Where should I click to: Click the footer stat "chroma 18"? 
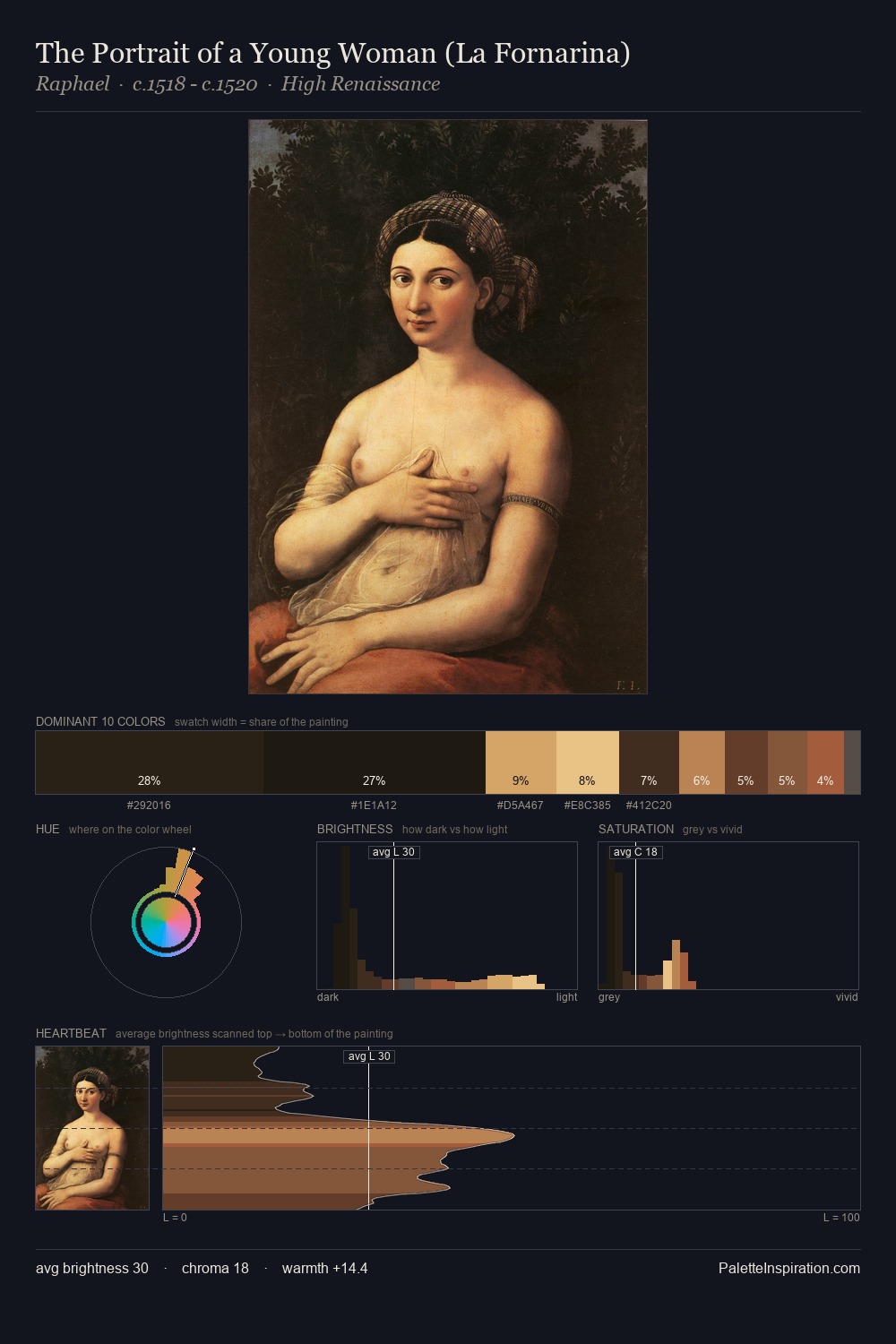pos(215,1268)
